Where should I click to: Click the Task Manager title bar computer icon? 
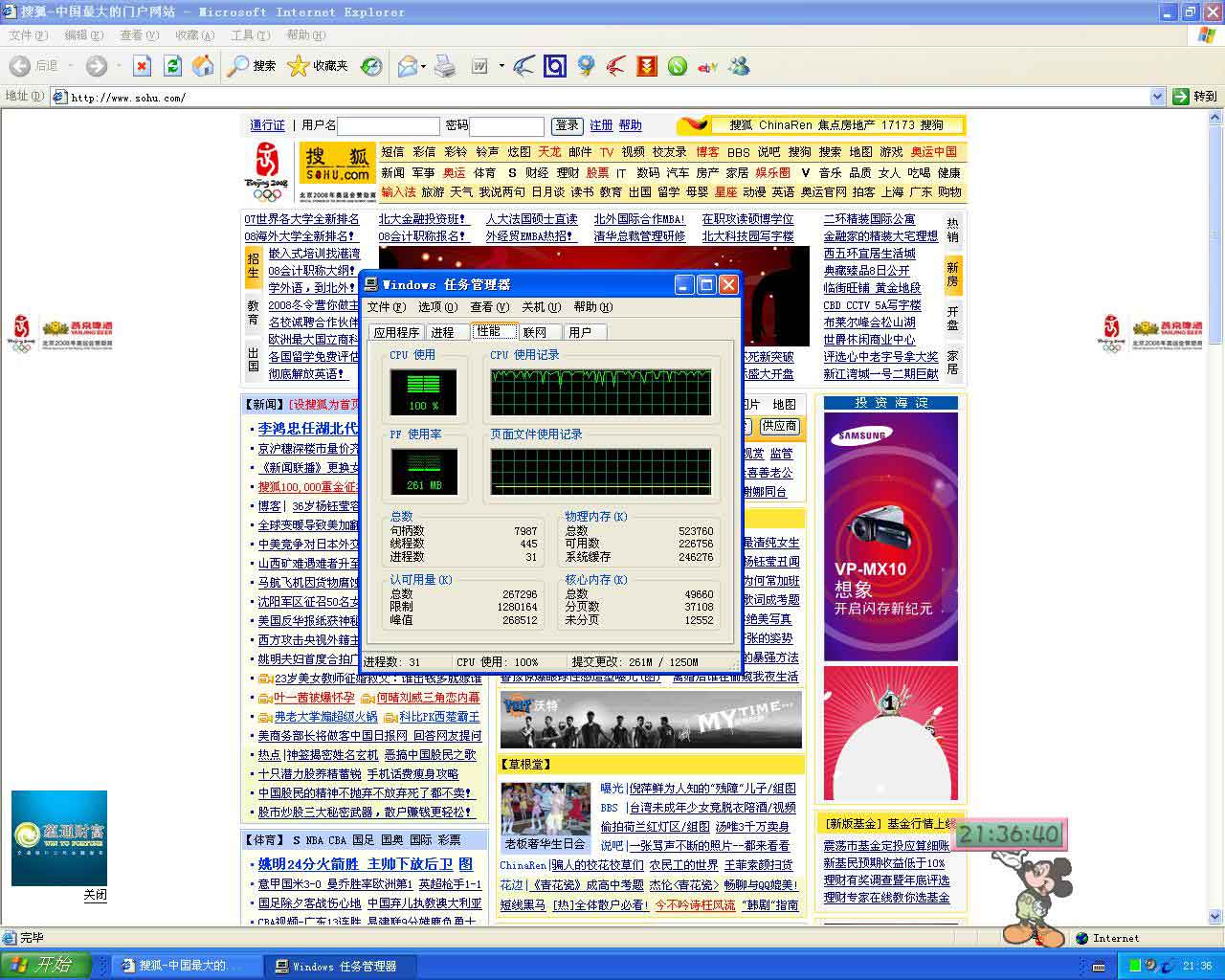click(371, 284)
